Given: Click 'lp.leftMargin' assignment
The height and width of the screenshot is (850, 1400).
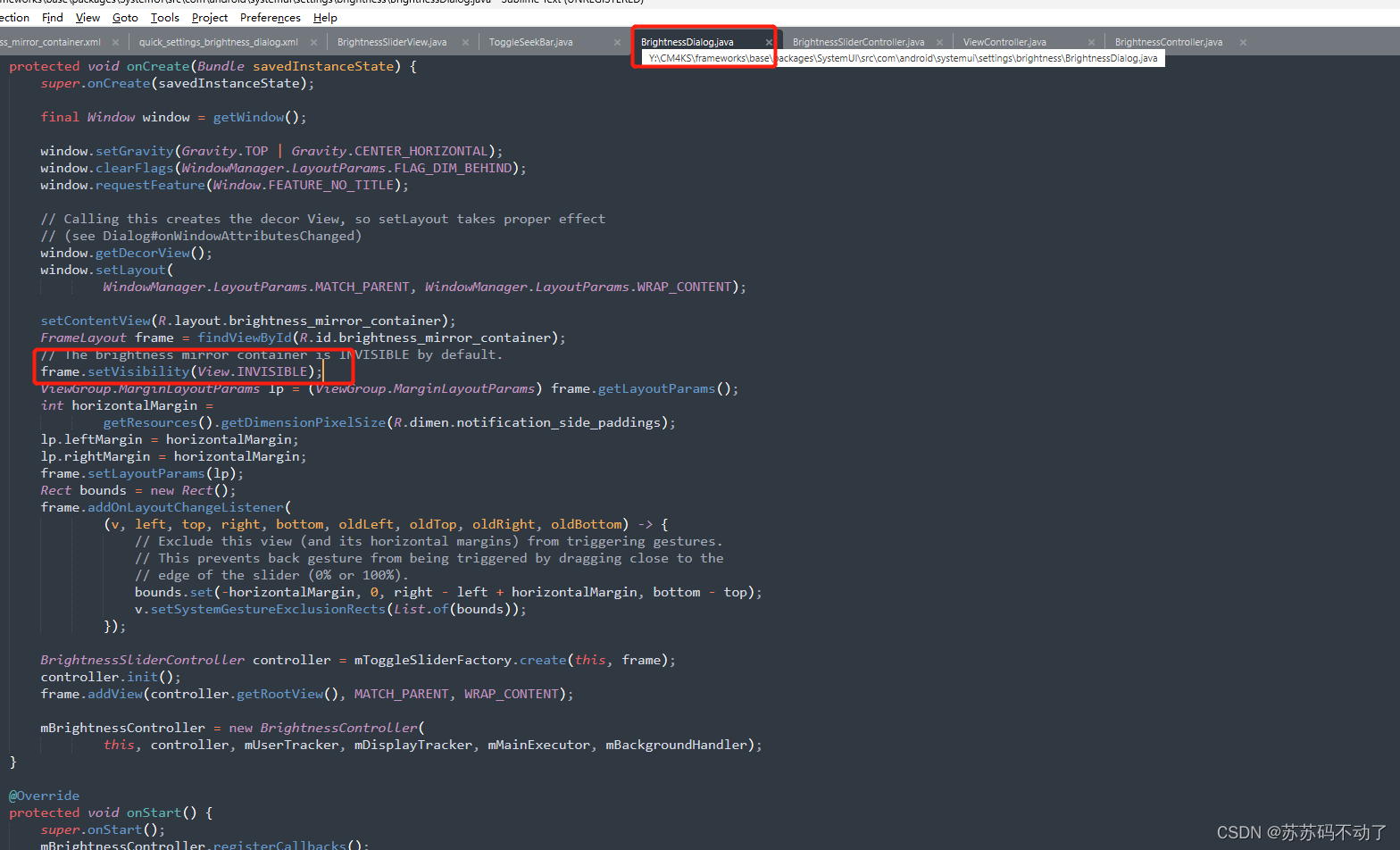Looking at the screenshot, I should (x=91, y=439).
